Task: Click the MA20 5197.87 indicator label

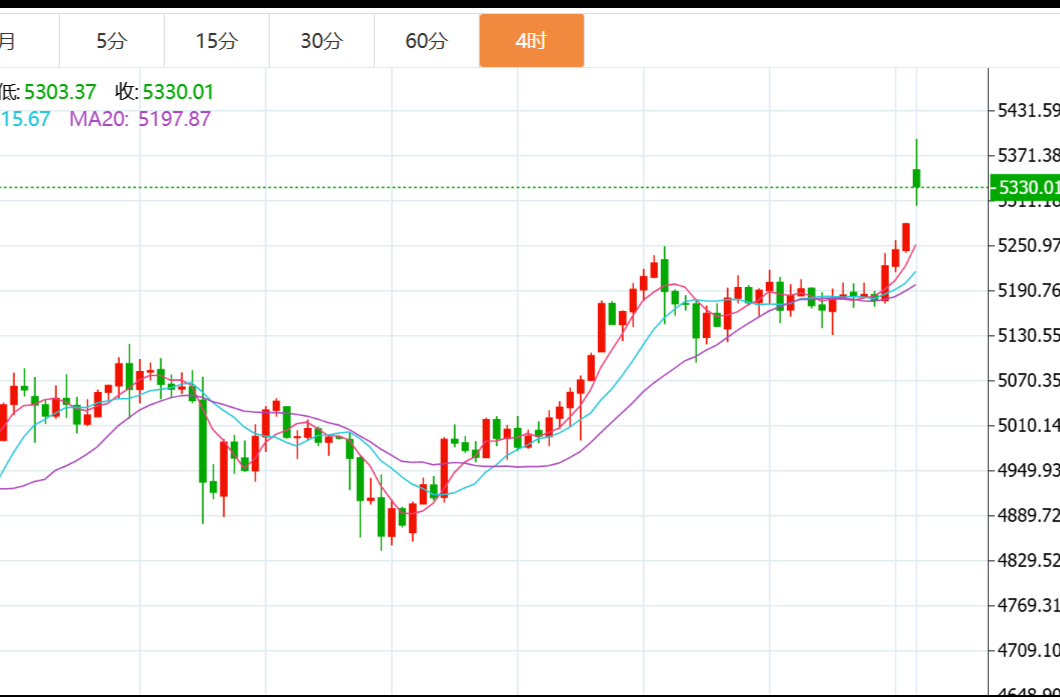Action: (140, 119)
